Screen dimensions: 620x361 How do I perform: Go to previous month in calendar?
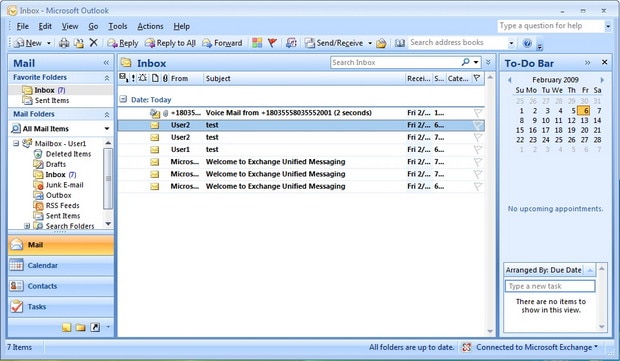(510, 80)
